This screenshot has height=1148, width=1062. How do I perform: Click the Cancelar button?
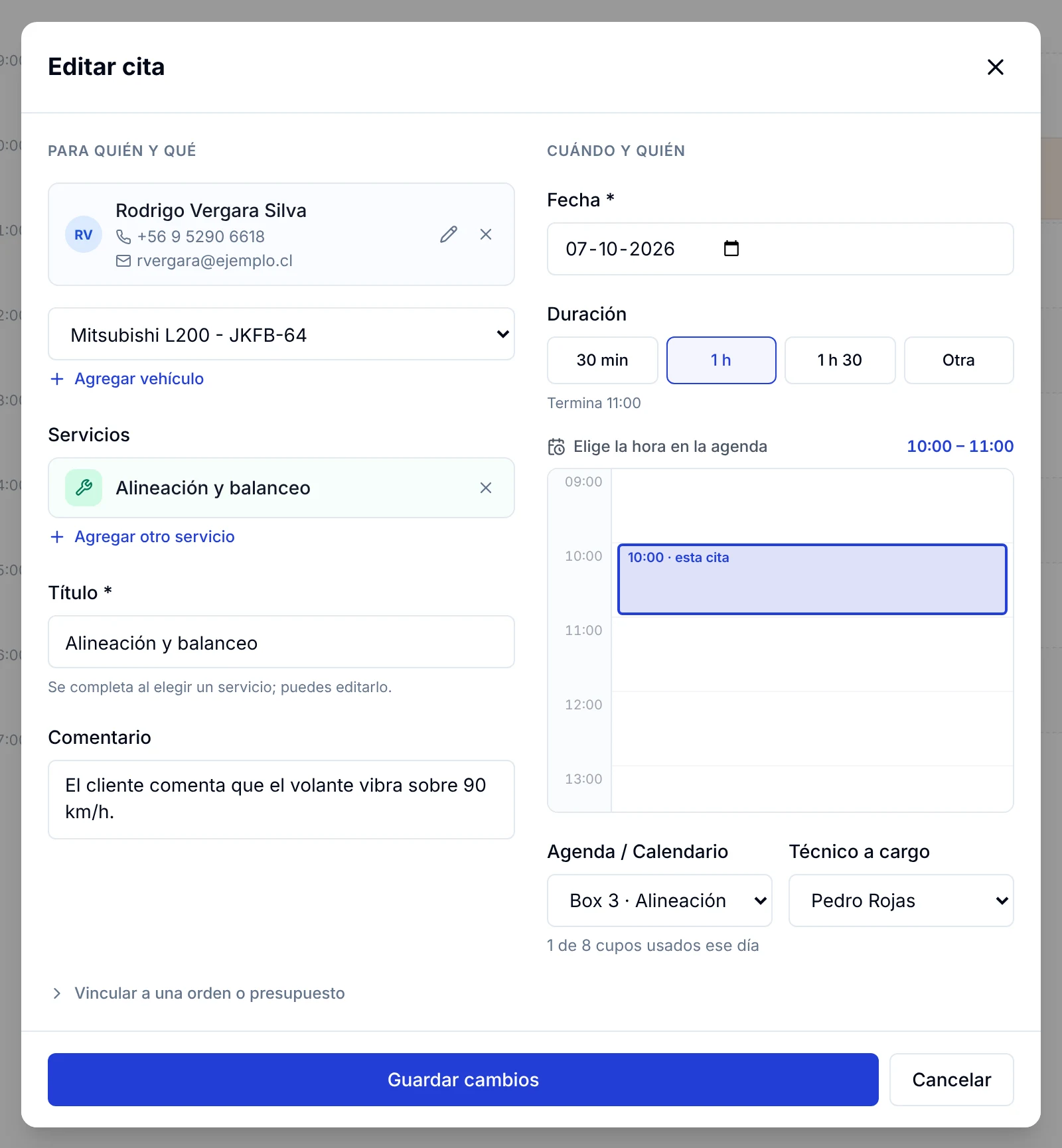[951, 1080]
